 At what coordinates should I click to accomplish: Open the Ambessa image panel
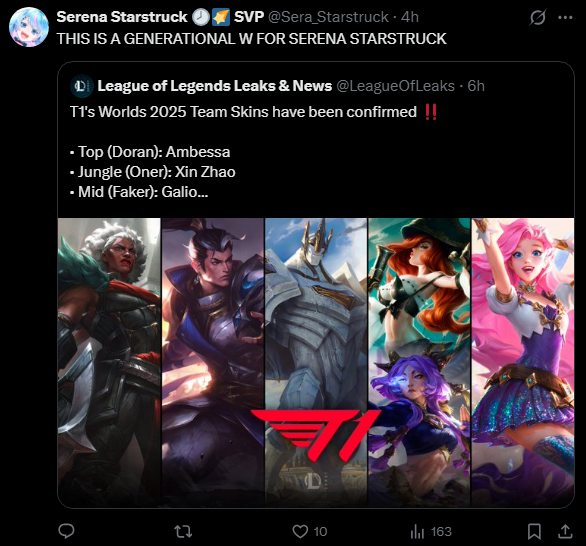click(109, 362)
